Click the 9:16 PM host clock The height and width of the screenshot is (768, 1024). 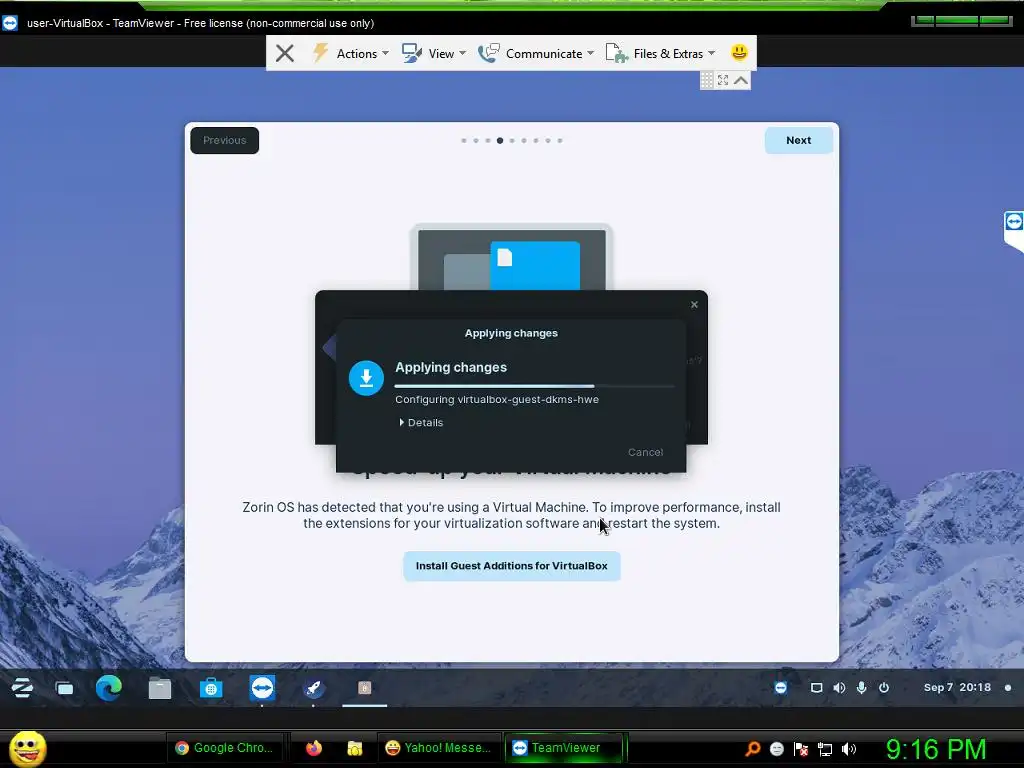click(x=936, y=749)
